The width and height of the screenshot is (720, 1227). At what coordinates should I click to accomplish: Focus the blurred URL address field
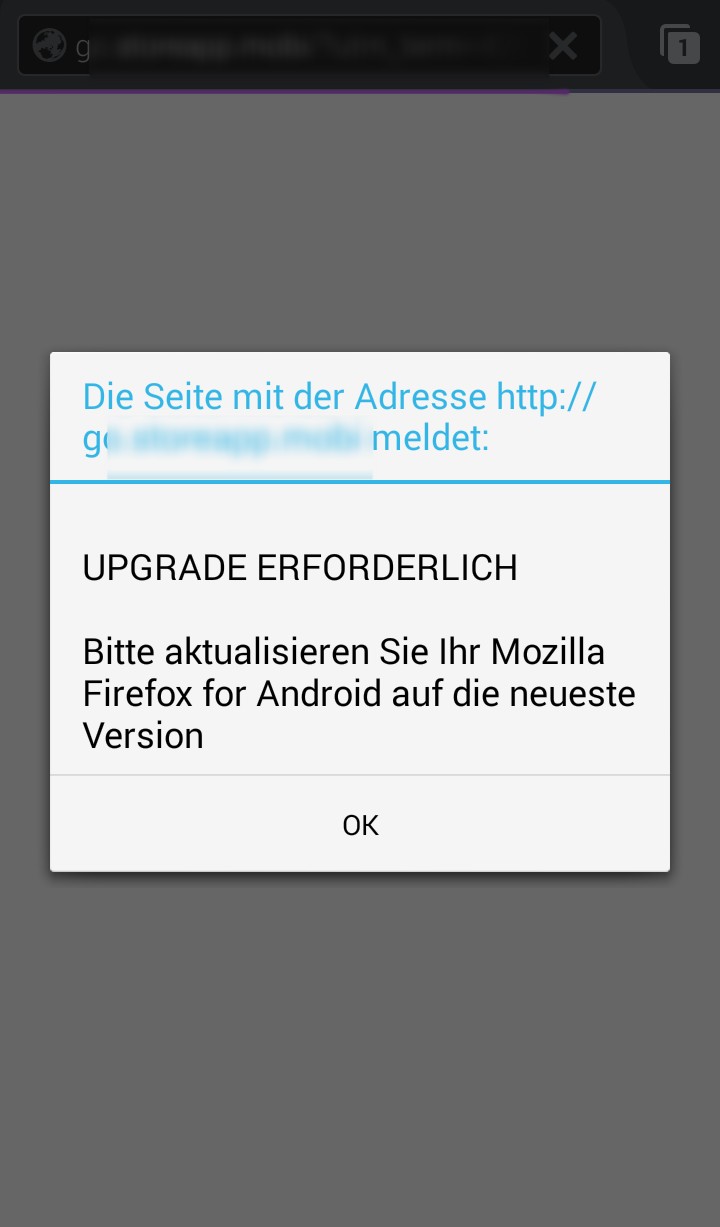pos(309,45)
